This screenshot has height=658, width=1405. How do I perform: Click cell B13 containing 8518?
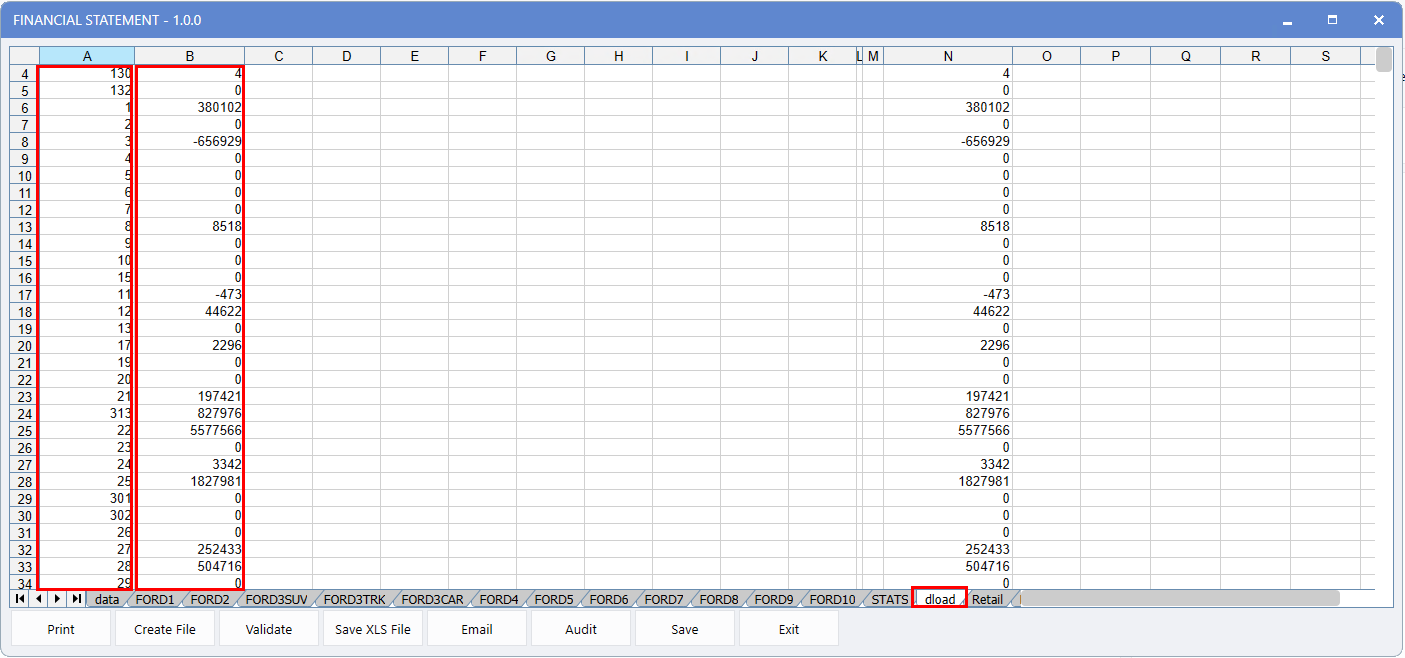(x=190, y=227)
